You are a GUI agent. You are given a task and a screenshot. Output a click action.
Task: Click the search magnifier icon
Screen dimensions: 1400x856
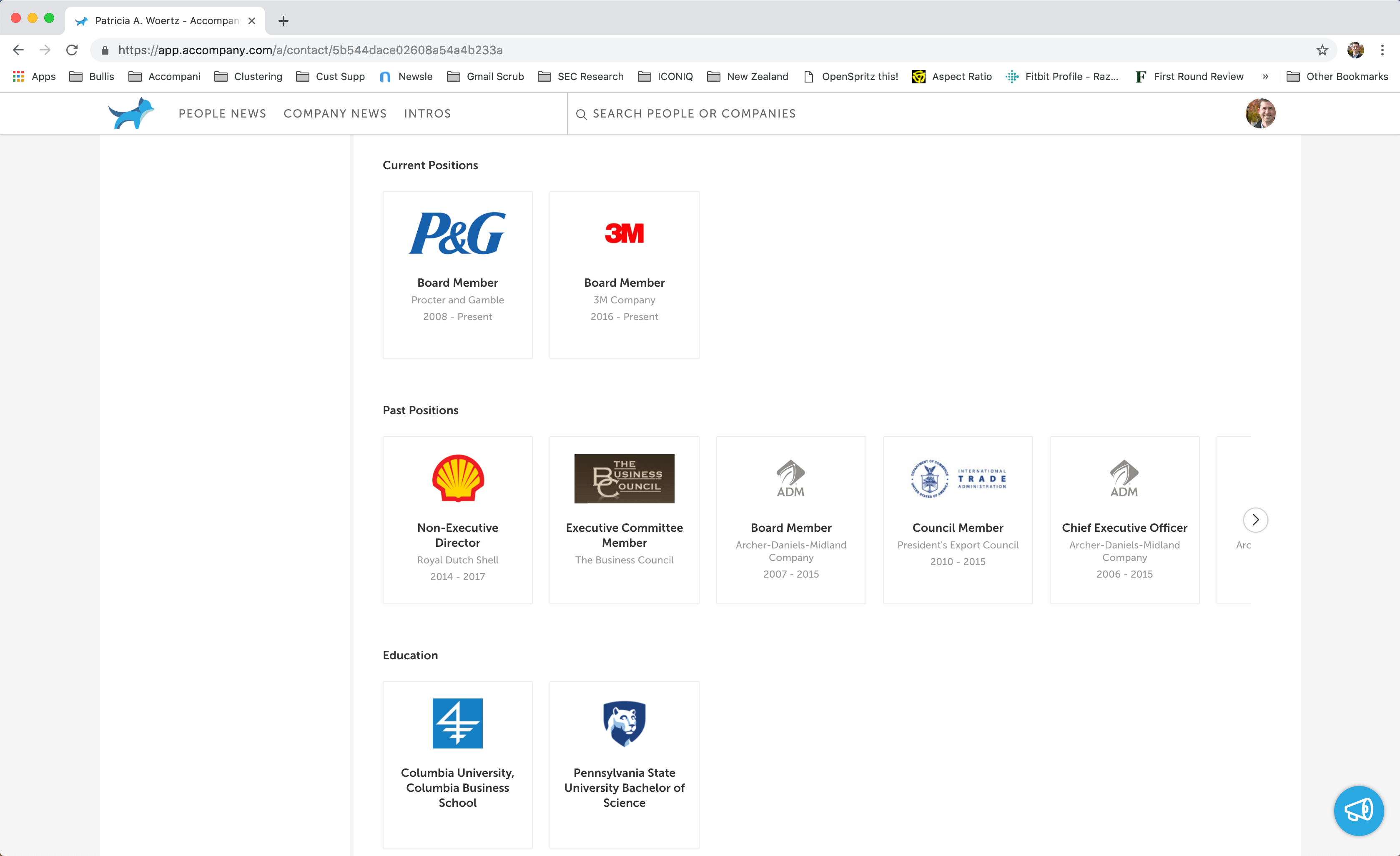coord(581,114)
